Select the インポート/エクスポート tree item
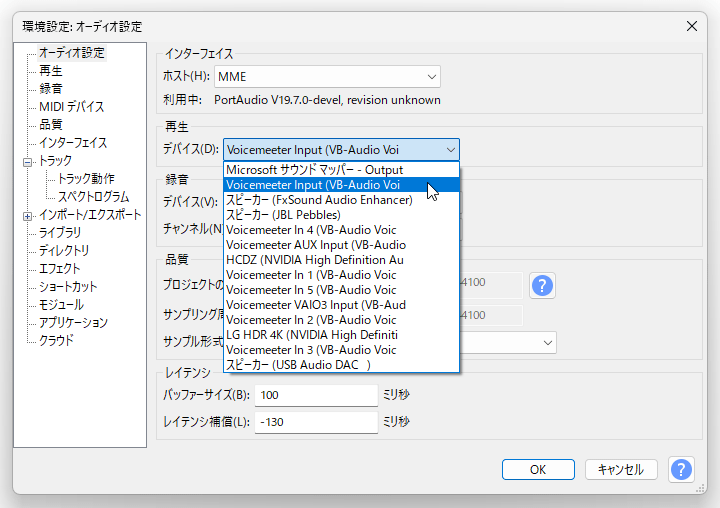Screen dimensions: 720x508 coord(90,214)
